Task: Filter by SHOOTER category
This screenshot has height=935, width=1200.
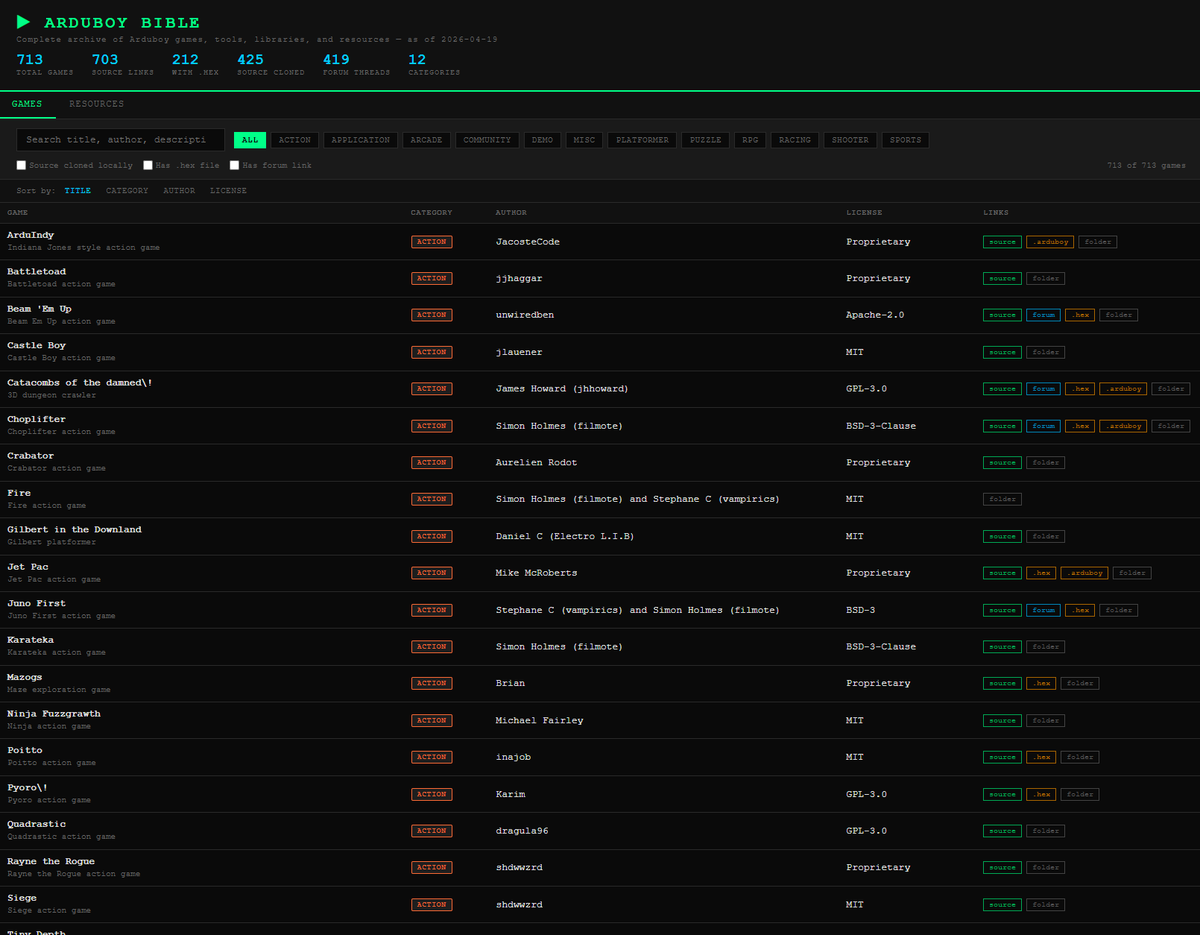Action: (x=850, y=140)
